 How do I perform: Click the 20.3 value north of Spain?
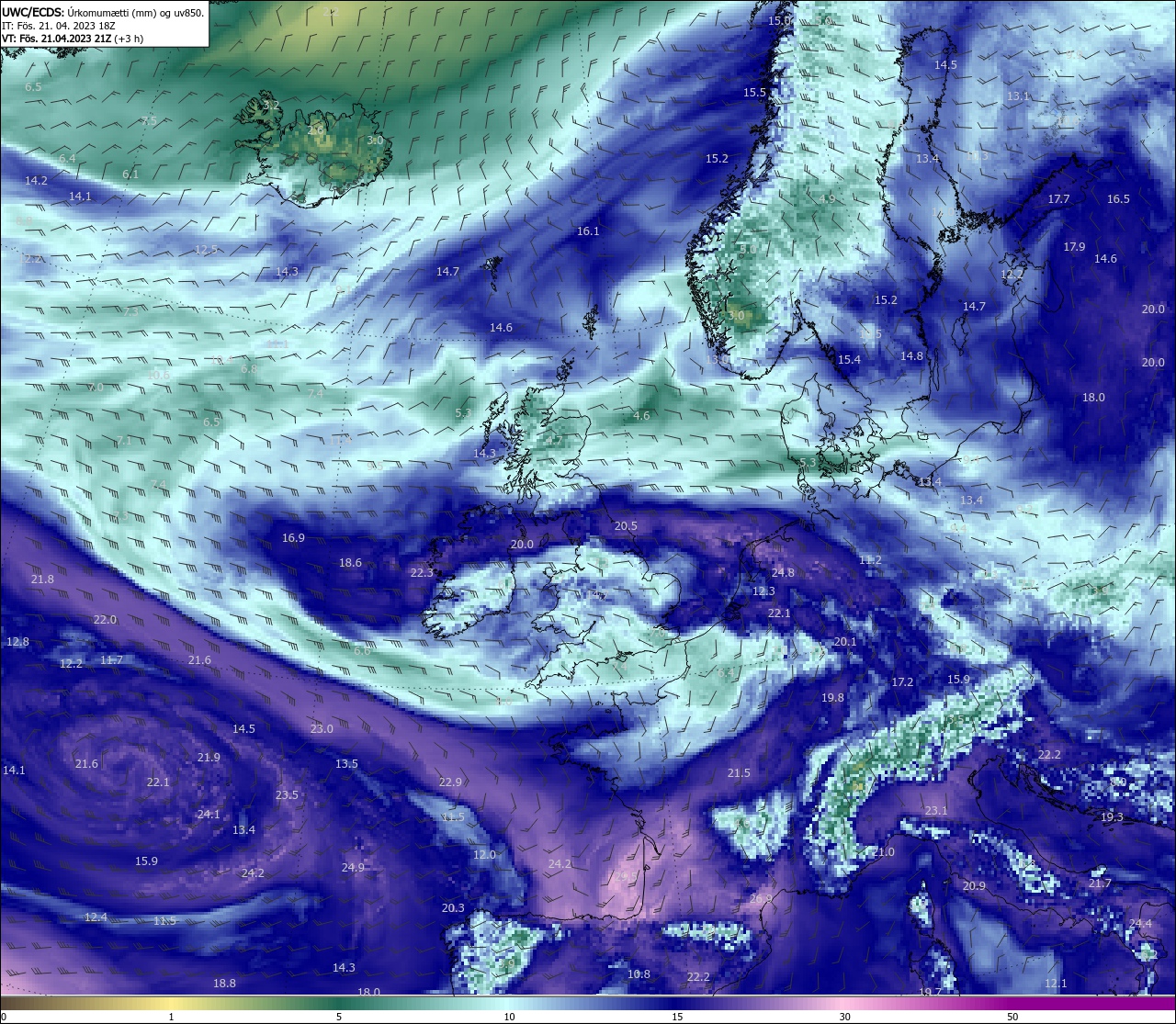click(x=453, y=908)
